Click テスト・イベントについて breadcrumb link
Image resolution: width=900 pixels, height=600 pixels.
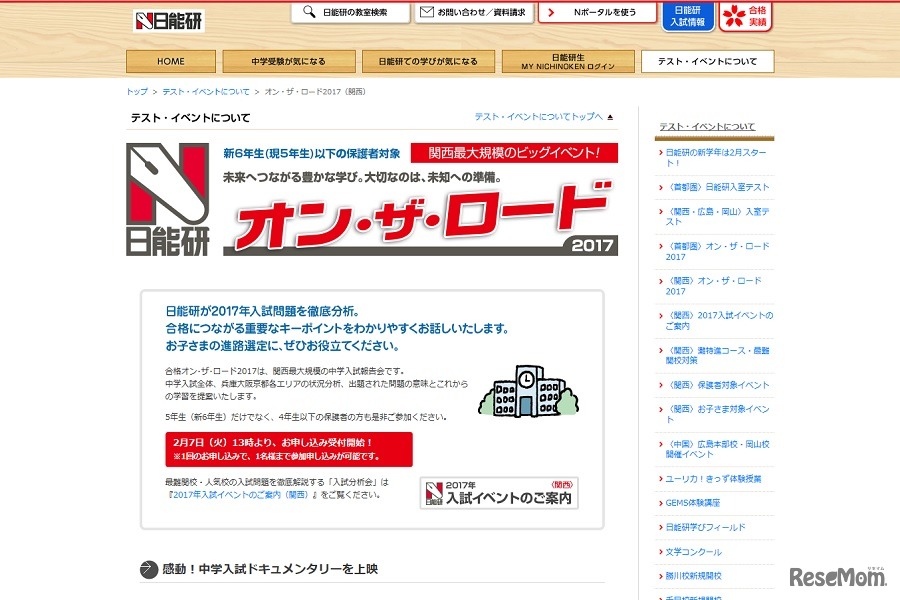click(x=206, y=92)
